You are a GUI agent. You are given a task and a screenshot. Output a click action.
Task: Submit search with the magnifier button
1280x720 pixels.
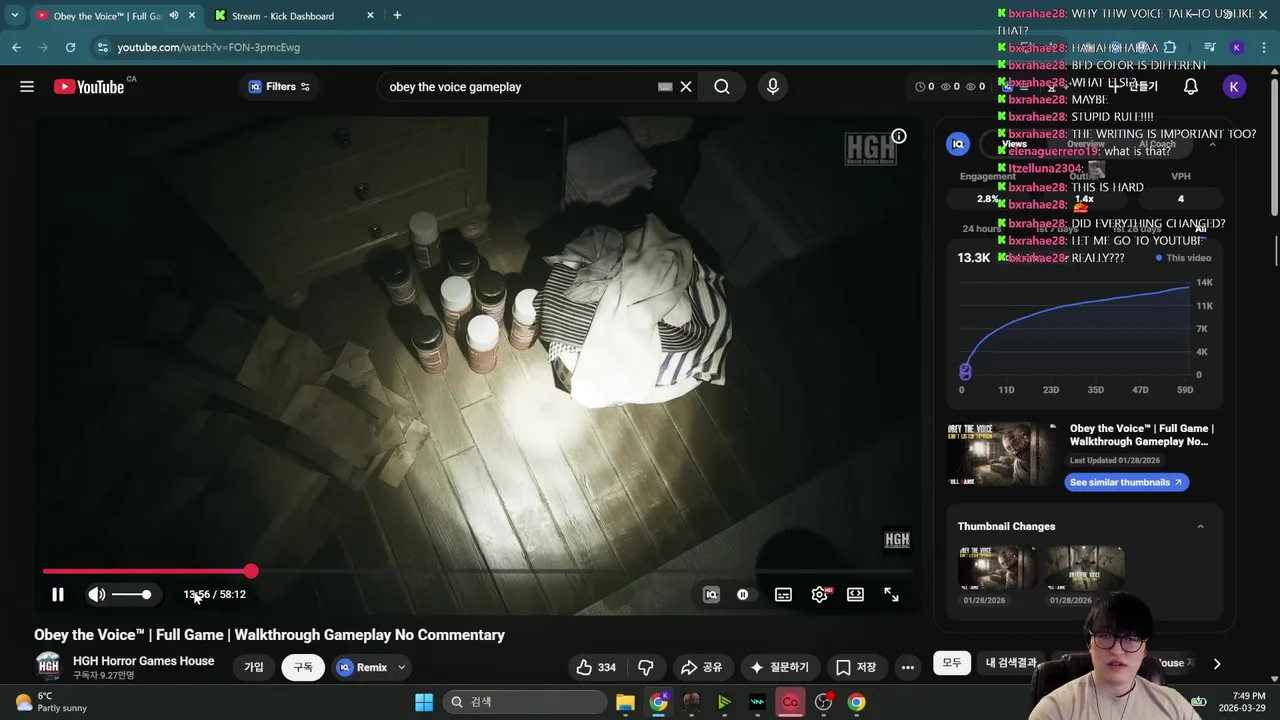coord(722,87)
